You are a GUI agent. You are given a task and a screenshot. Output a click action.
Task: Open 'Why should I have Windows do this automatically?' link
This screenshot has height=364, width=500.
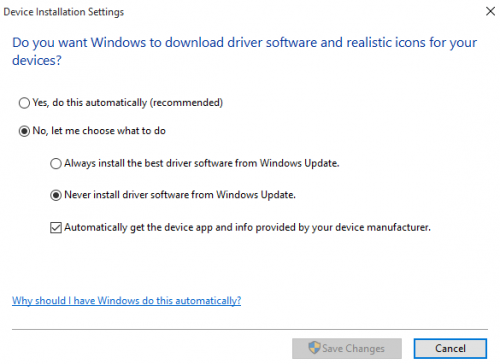pos(126,301)
